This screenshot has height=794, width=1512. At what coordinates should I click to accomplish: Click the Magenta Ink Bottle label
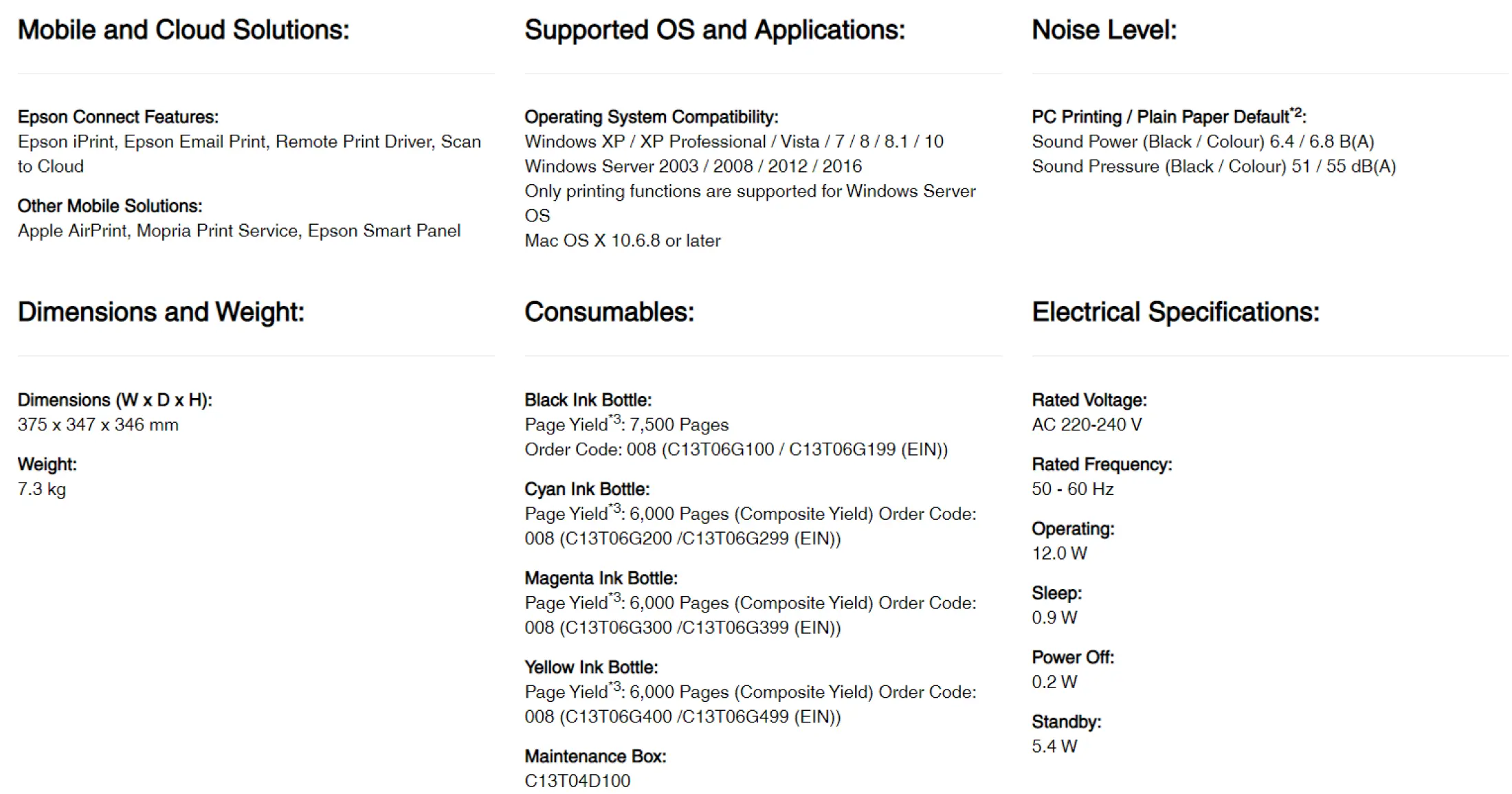[601, 578]
